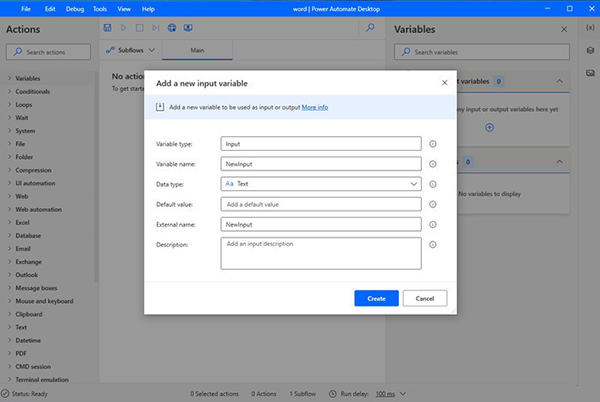Click the info icon next to Data type
Screen dimensions: 600x402
pyautogui.click(x=433, y=184)
